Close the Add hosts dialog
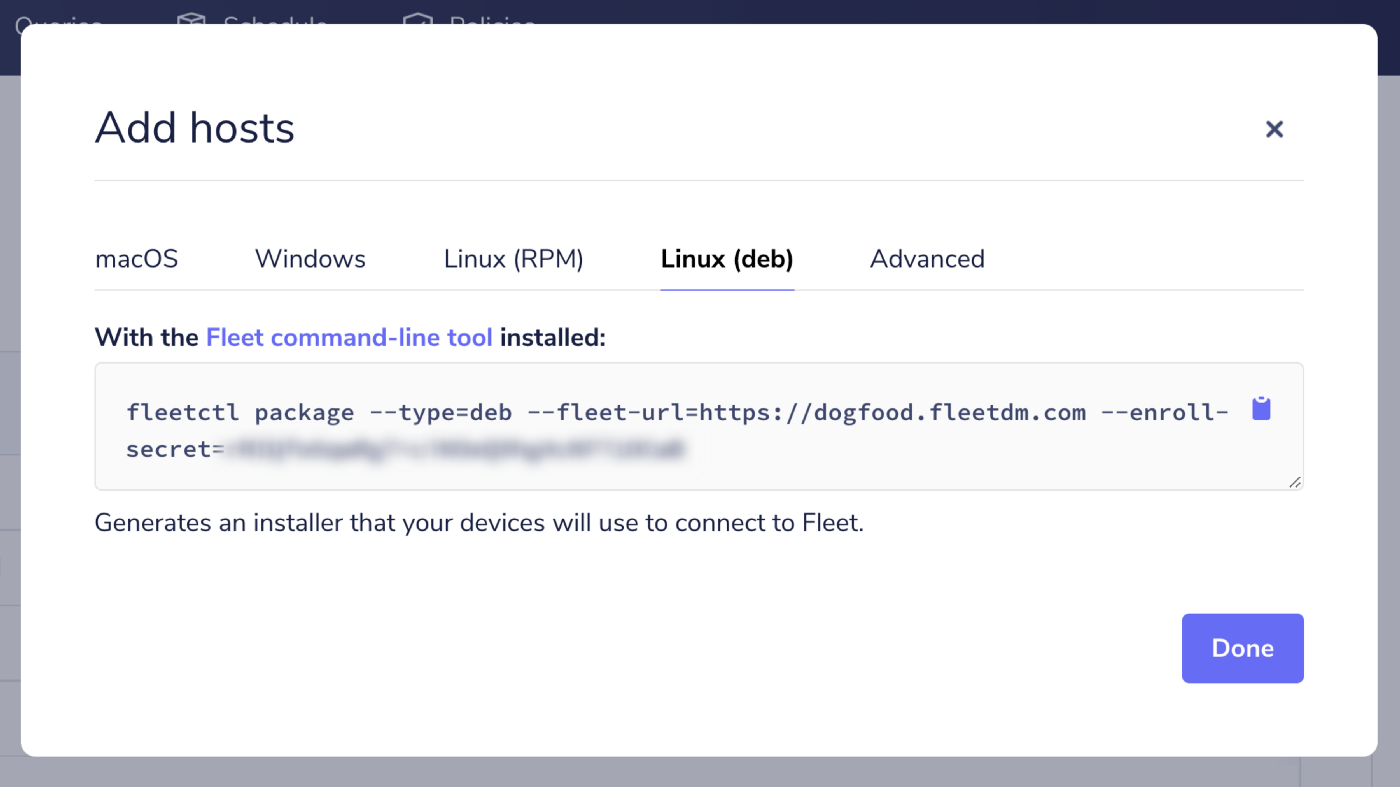Image resolution: width=1400 pixels, height=787 pixels. (x=1274, y=129)
